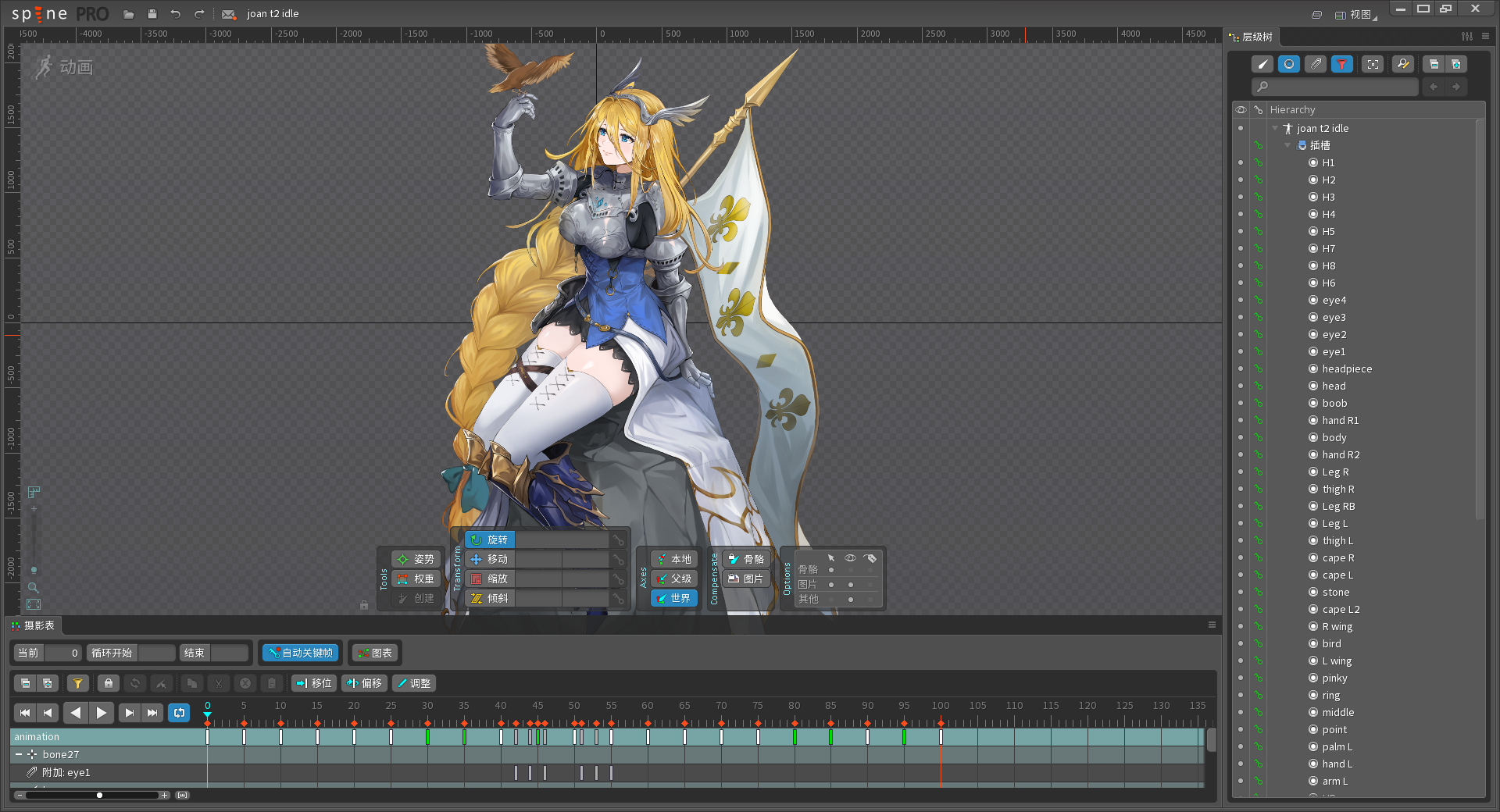Select 本地 local axes option

[x=673, y=559]
